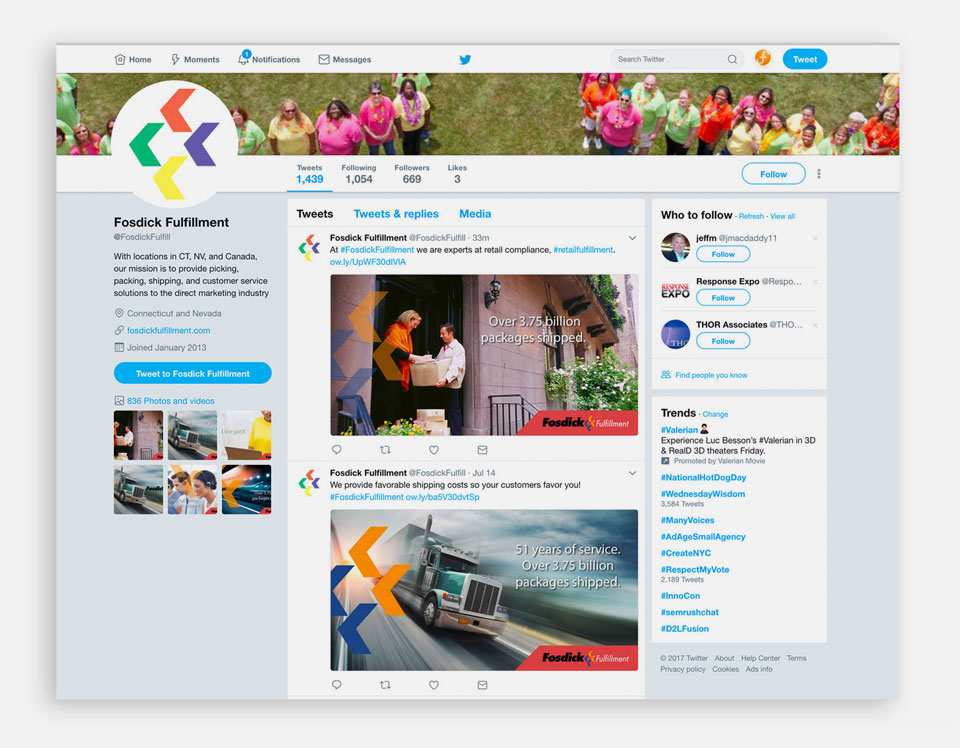Open the Privacy policy footer link
Viewport: 960px width, 748px height.
pos(683,670)
